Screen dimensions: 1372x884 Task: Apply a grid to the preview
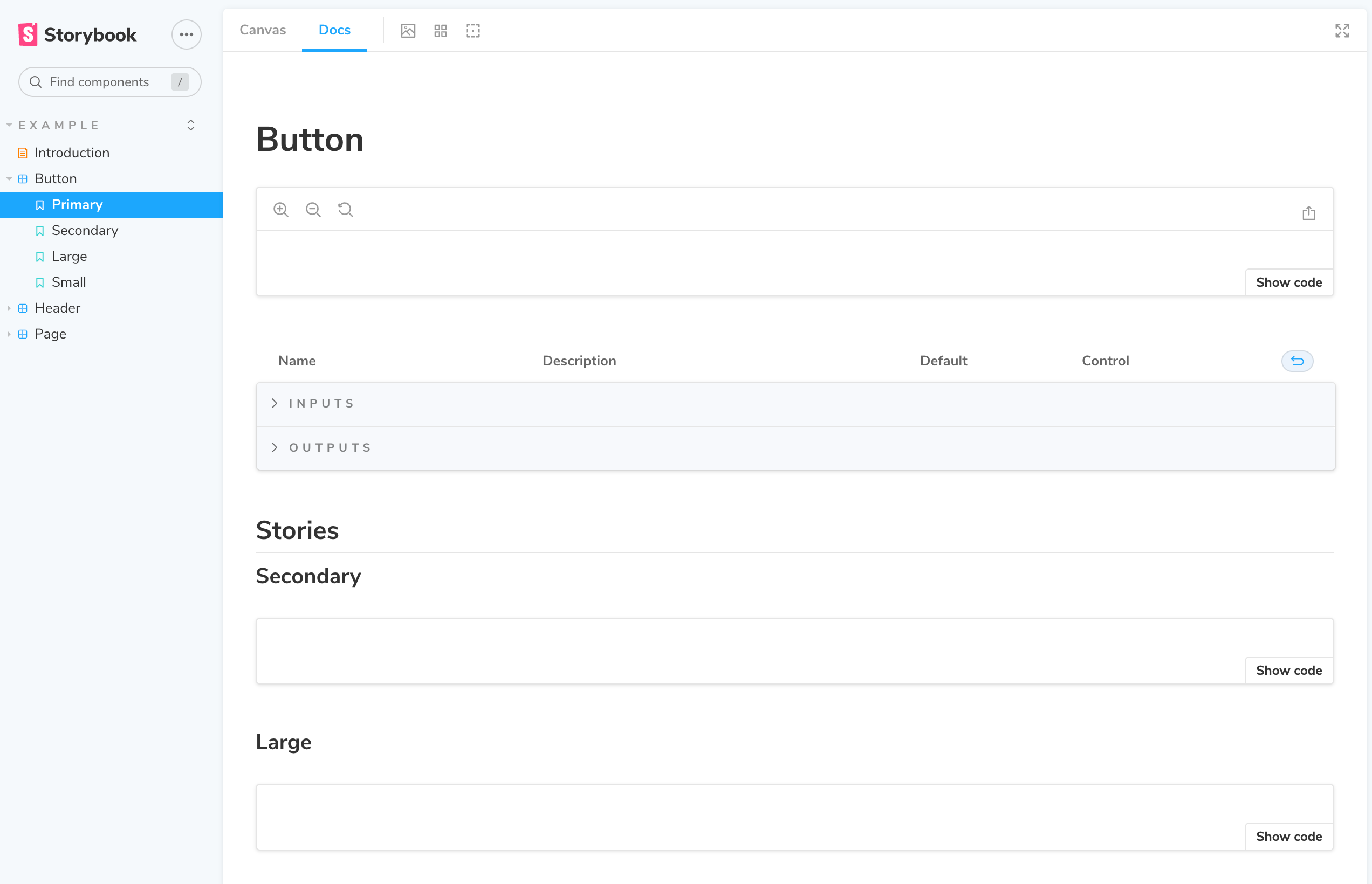pyautogui.click(x=440, y=30)
